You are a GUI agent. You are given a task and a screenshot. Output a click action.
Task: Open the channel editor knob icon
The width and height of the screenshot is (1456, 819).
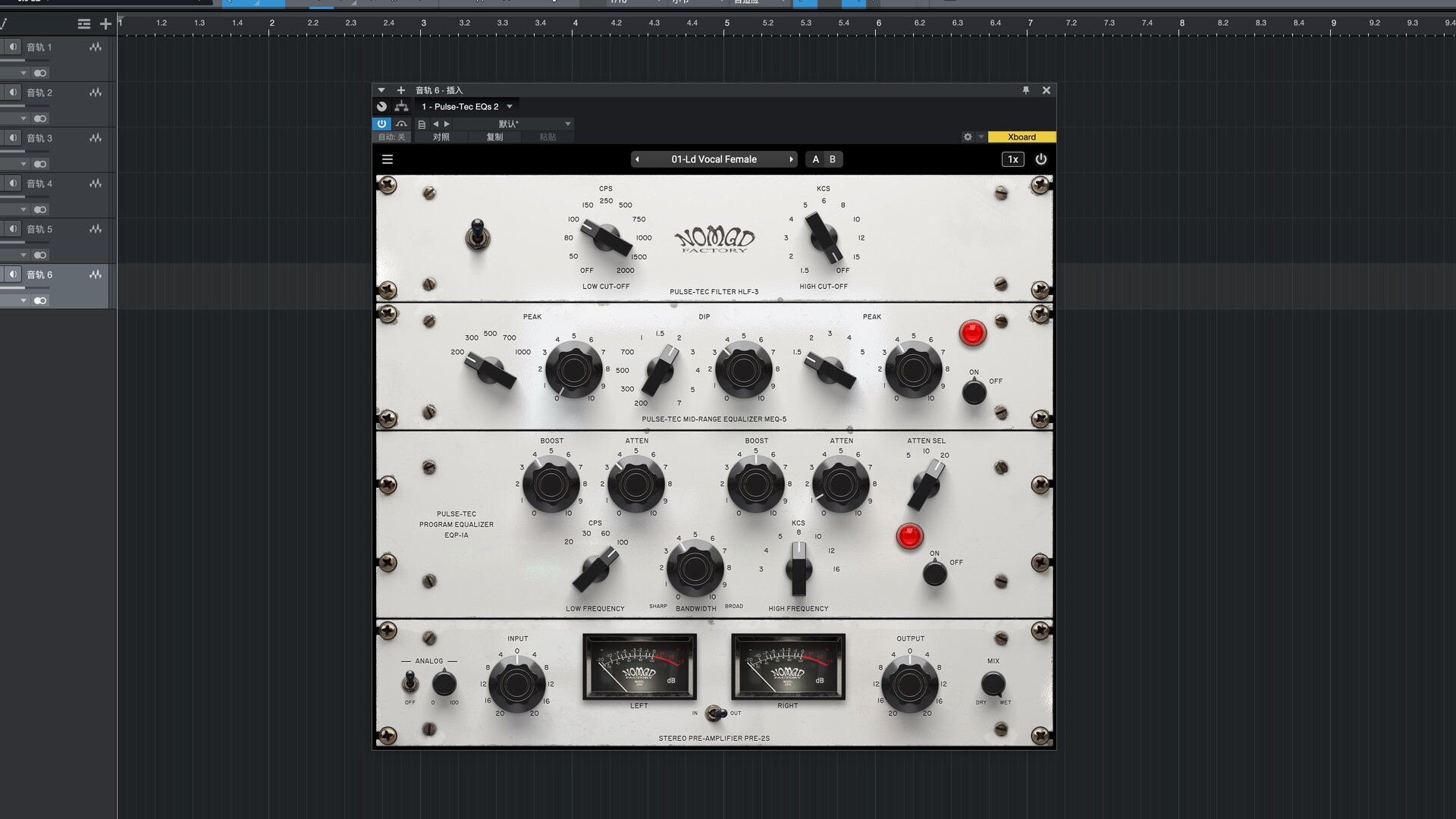382,107
